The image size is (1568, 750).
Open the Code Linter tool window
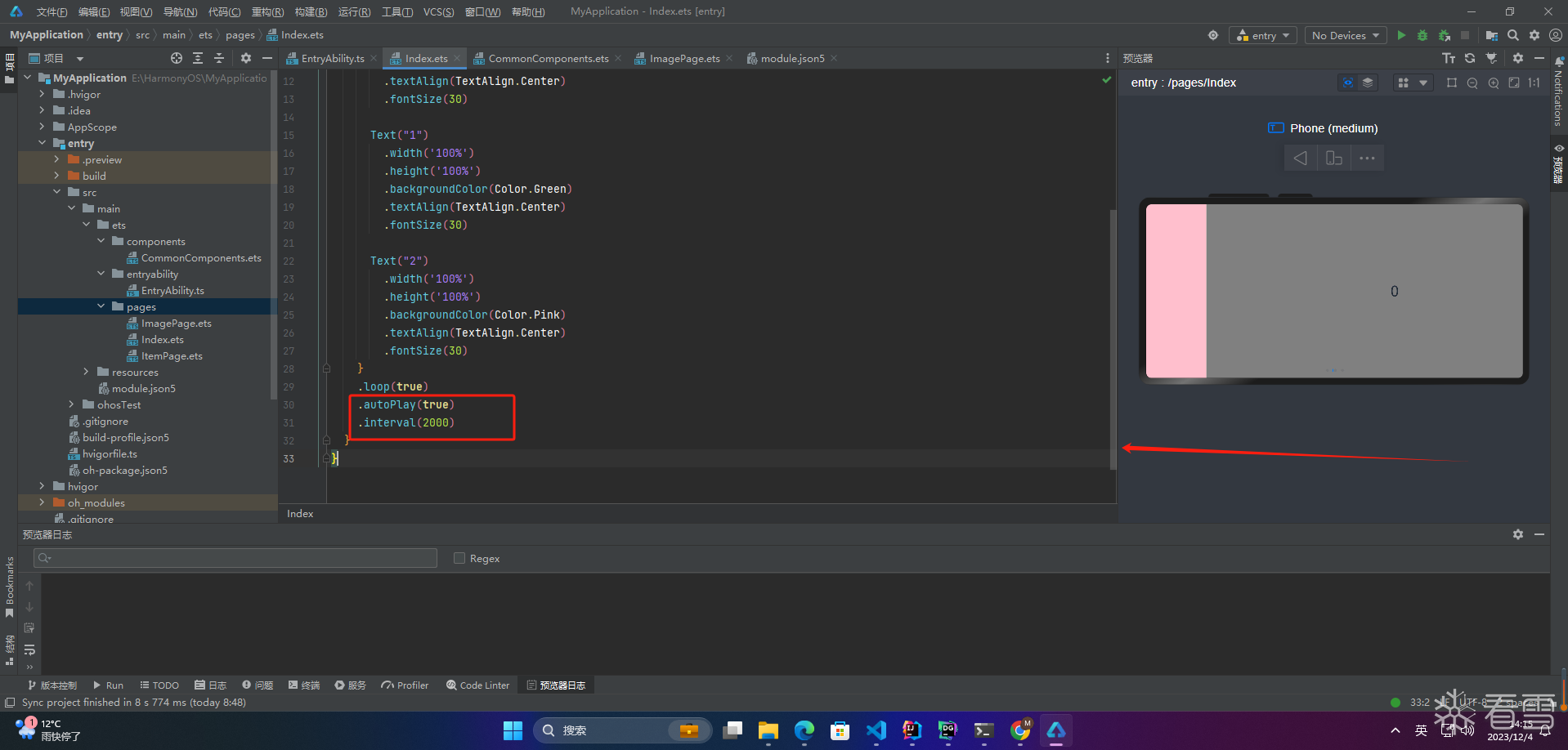pos(477,685)
